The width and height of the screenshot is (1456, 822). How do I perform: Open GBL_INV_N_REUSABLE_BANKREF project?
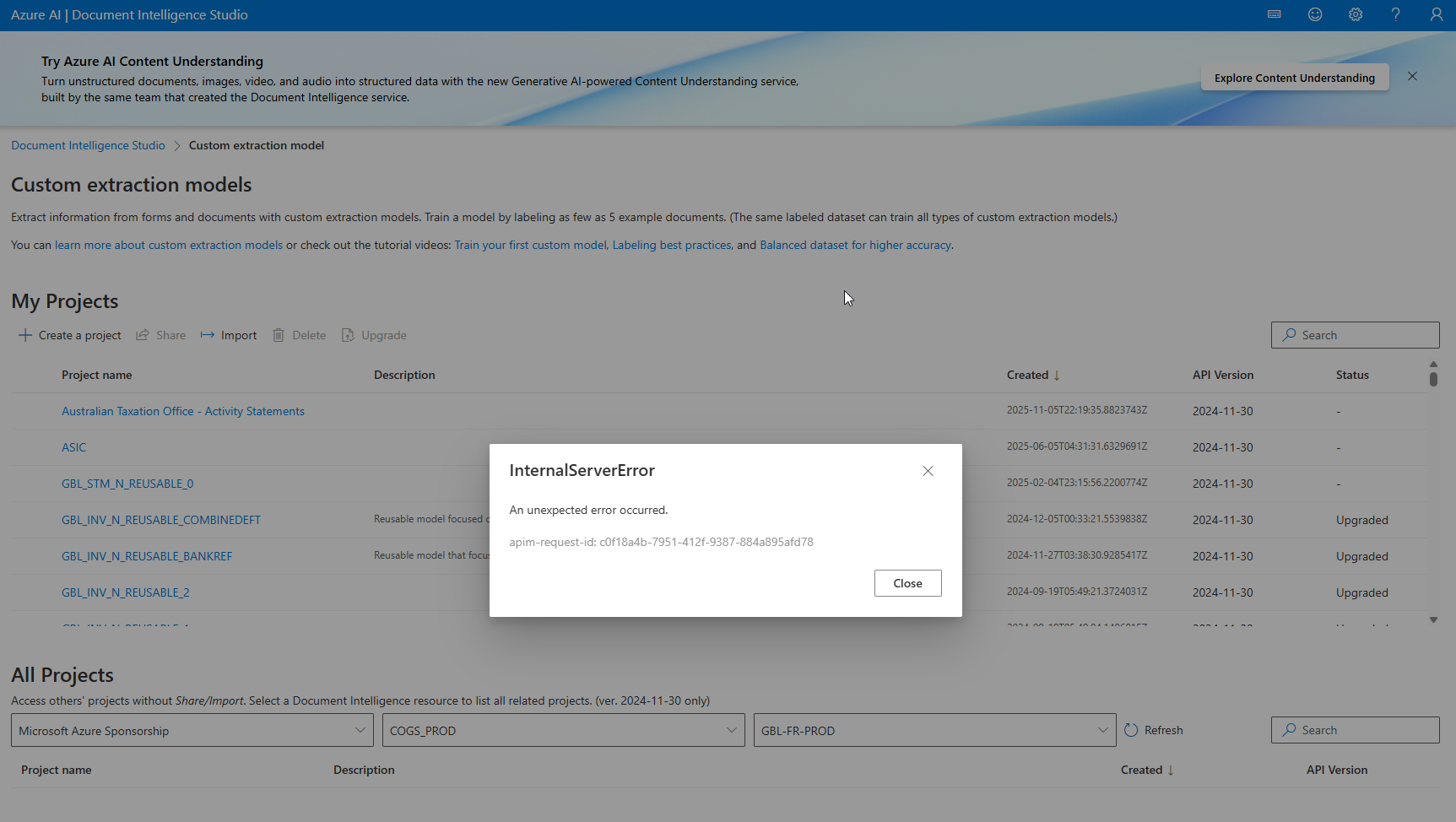(147, 556)
